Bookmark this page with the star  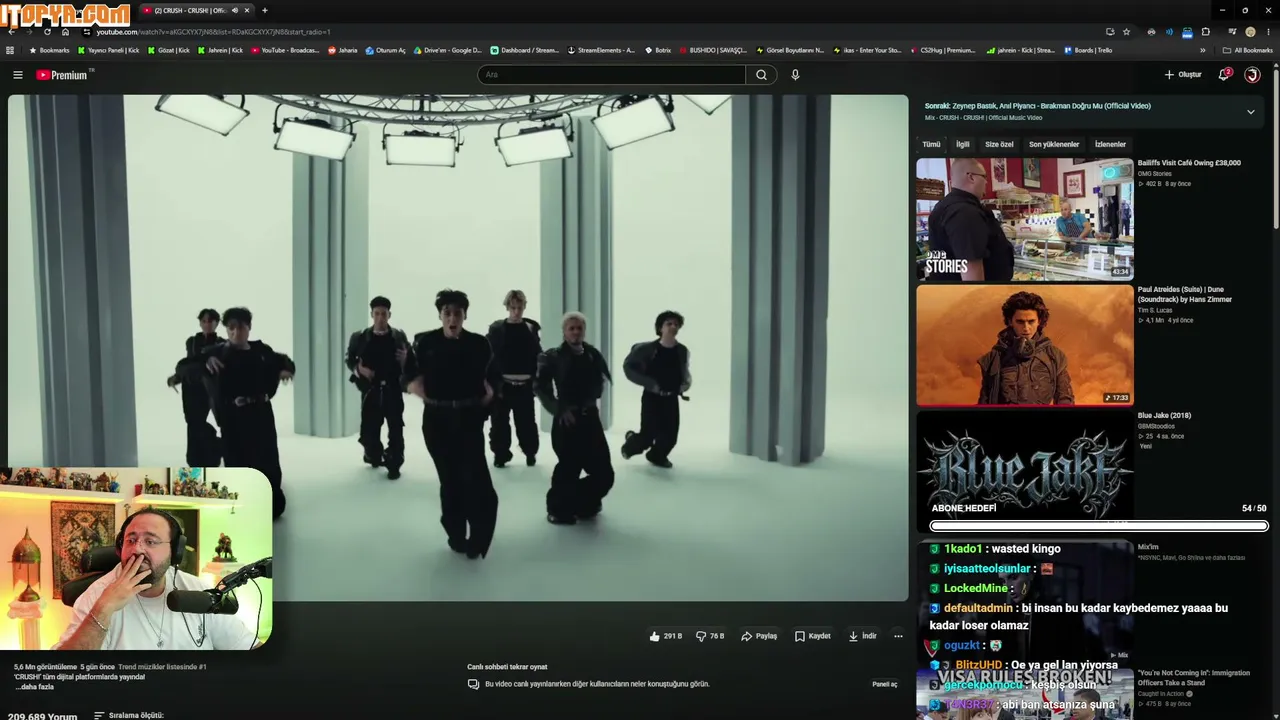click(1127, 32)
